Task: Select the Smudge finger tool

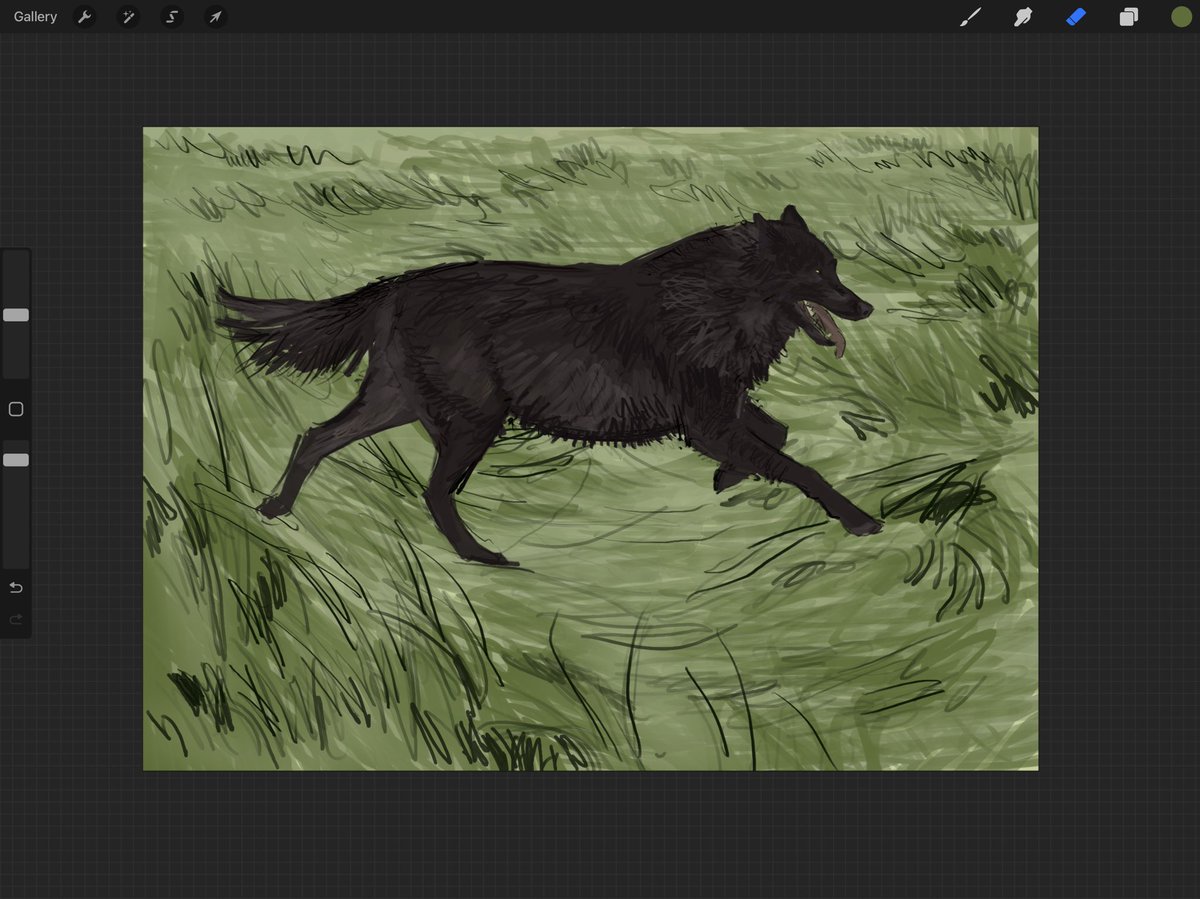Action: point(1023,17)
